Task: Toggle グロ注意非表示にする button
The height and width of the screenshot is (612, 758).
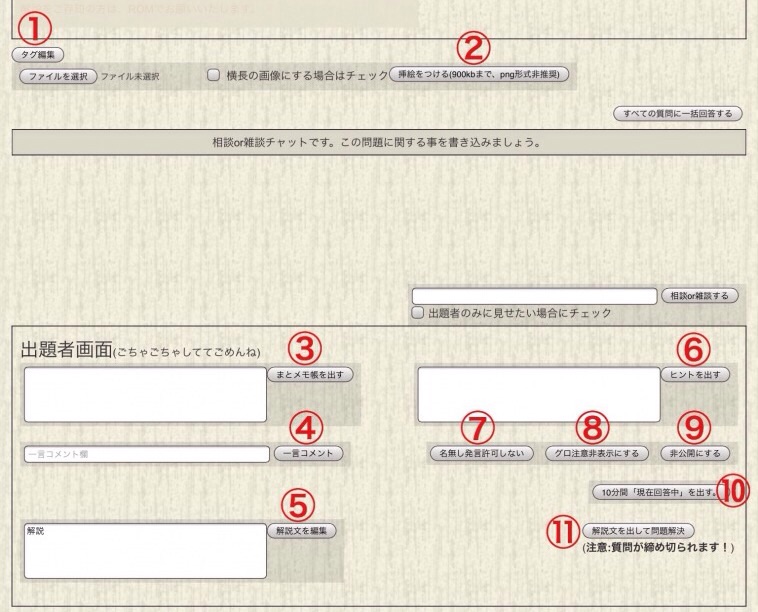Action: [597, 453]
